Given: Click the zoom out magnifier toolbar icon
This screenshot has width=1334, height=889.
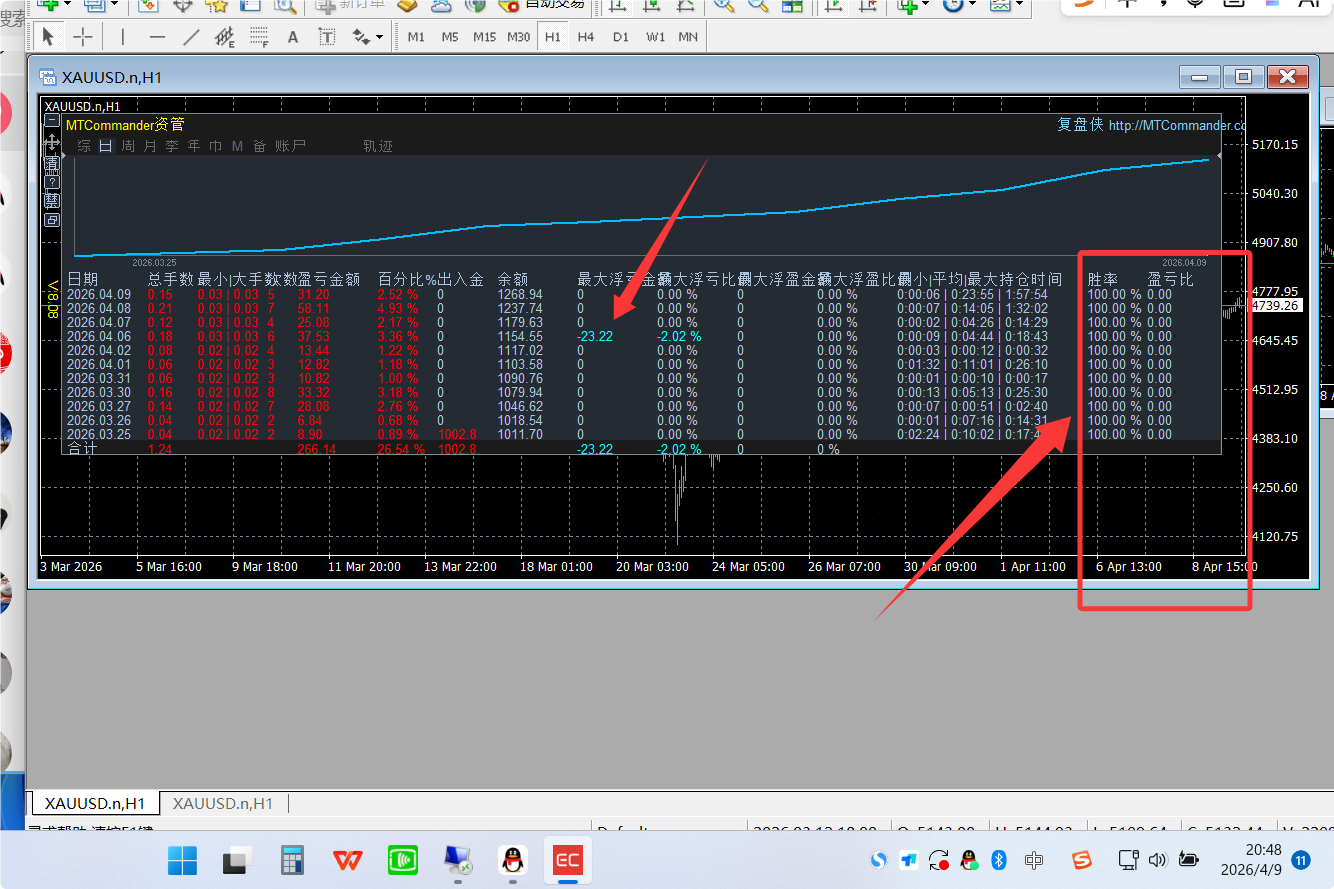Looking at the screenshot, I should tap(757, 5).
